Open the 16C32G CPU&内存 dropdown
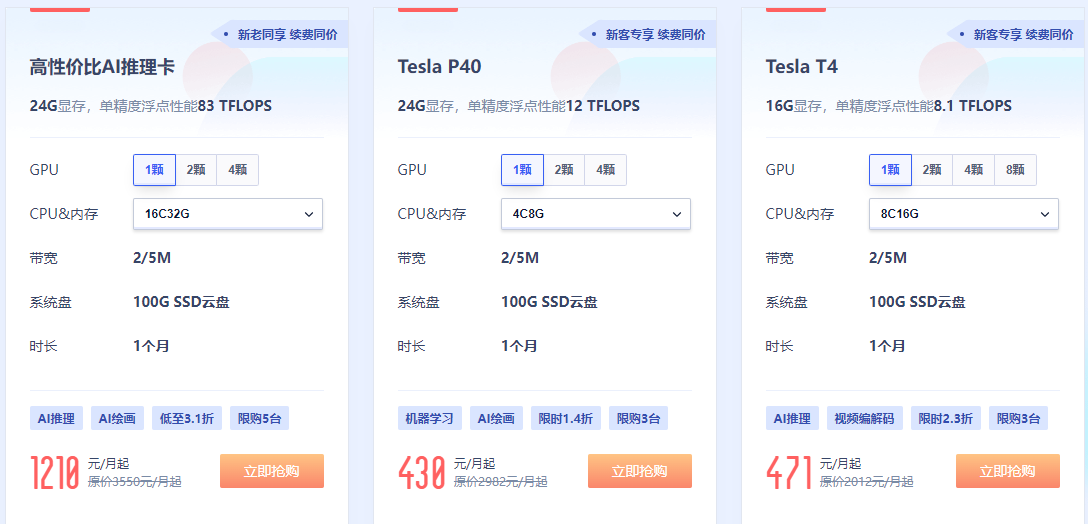Screen dimensions: 1088x524 click(228, 214)
